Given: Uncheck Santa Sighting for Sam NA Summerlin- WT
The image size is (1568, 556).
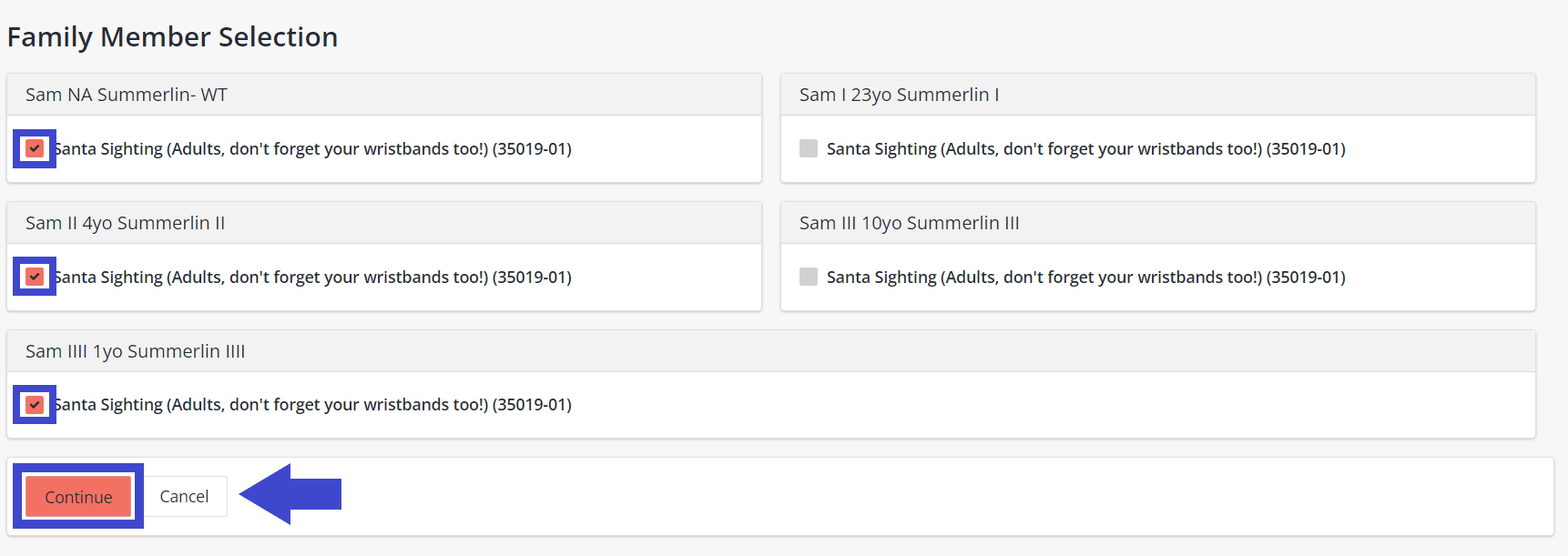Looking at the screenshot, I should 35,148.
